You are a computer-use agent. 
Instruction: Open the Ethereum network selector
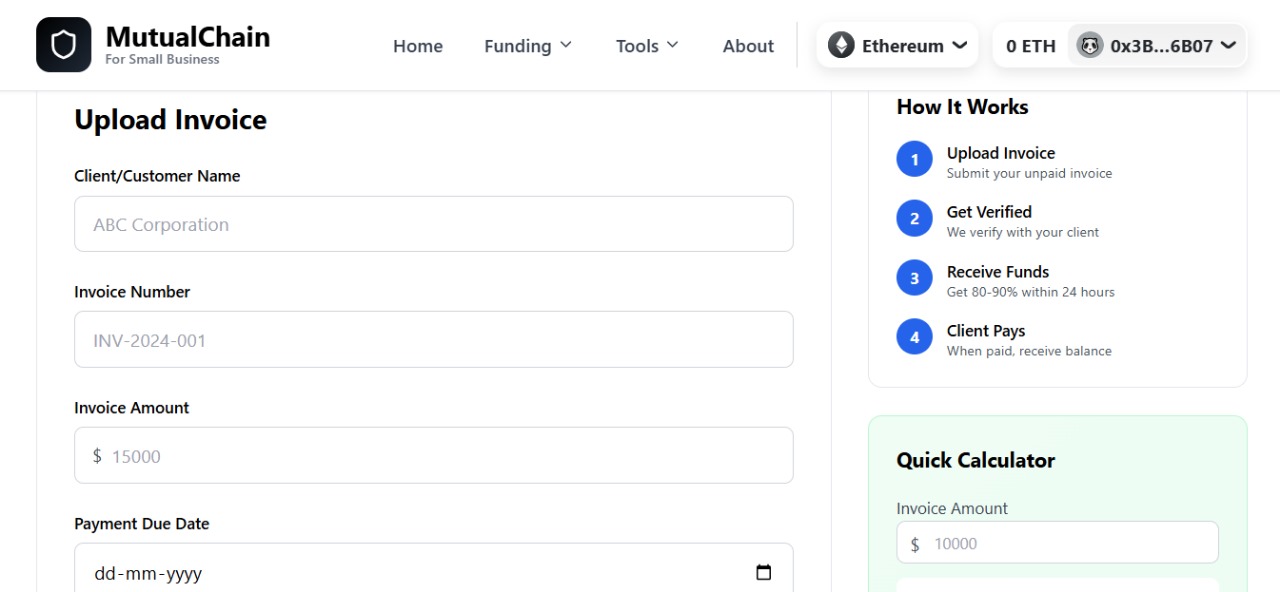point(898,46)
